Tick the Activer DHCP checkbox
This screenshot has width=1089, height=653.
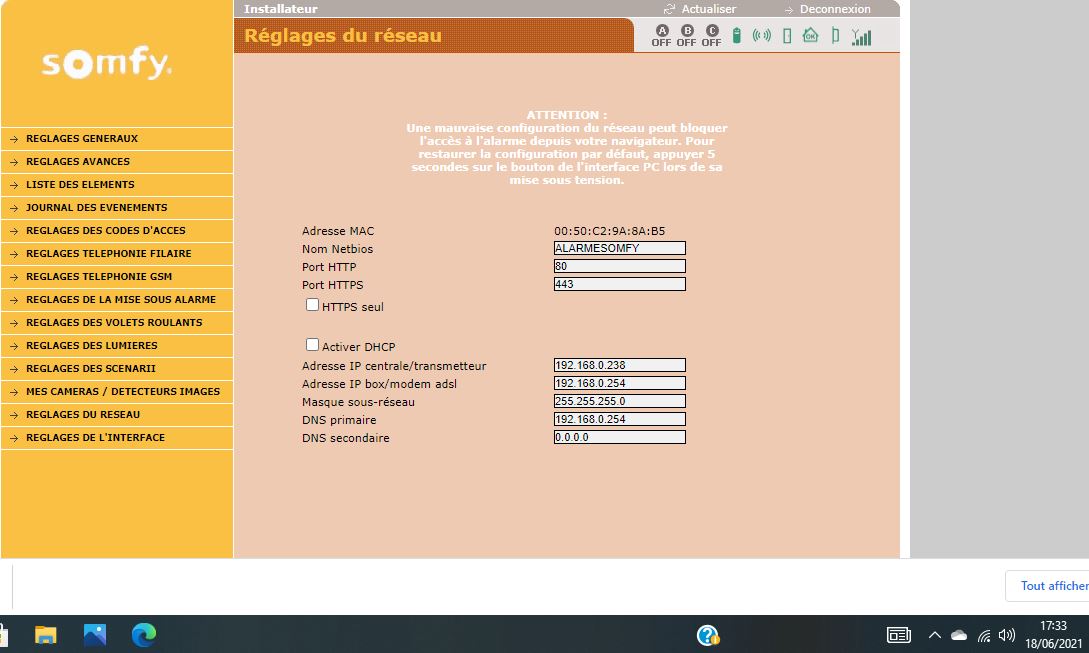[313, 345]
